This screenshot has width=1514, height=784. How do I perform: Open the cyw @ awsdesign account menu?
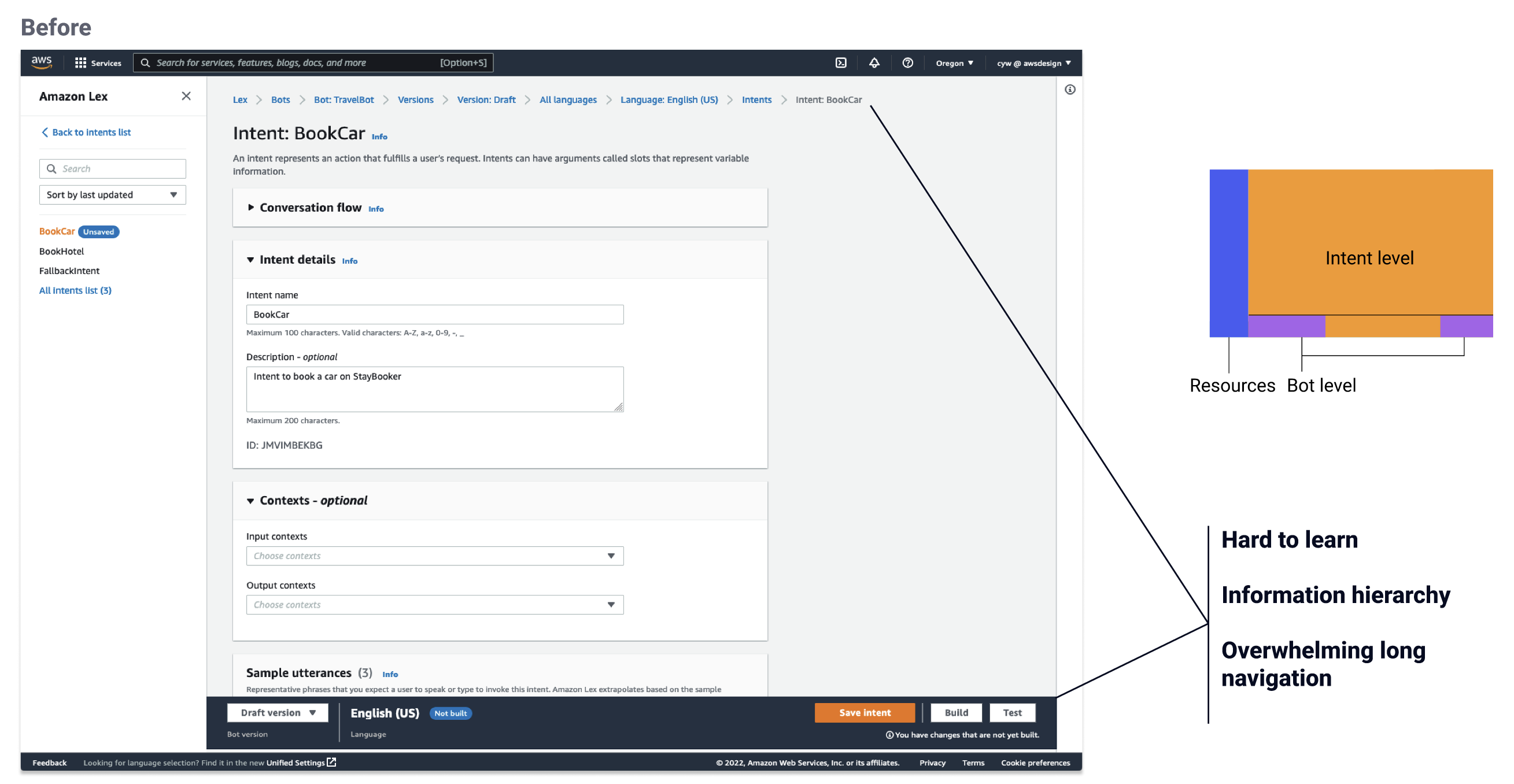coord(1033,63)
